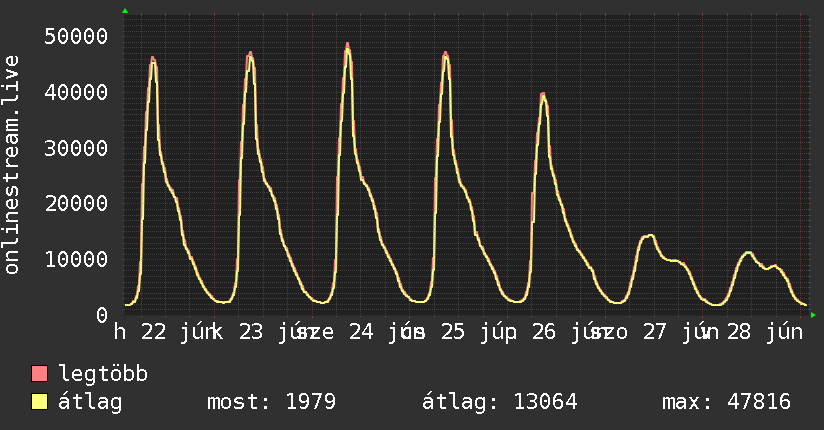The width and height of the screenshot is (824, 430).
Task: Click the 40000 y-axis label
Action: (x=76, y=93)
